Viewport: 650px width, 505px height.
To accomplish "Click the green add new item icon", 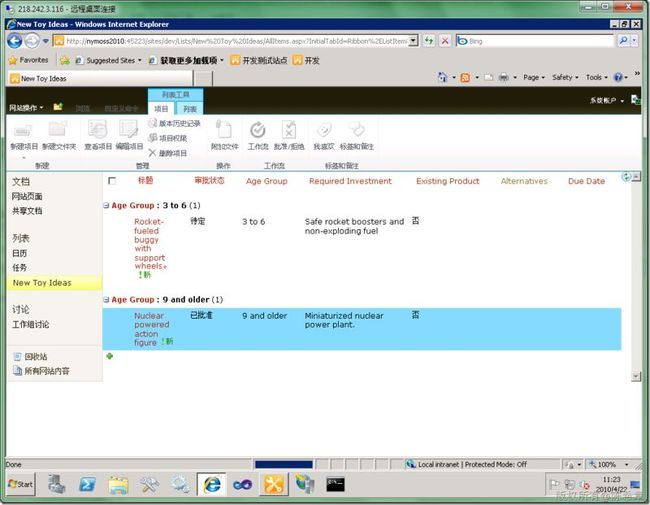I will tap(110, 356).
